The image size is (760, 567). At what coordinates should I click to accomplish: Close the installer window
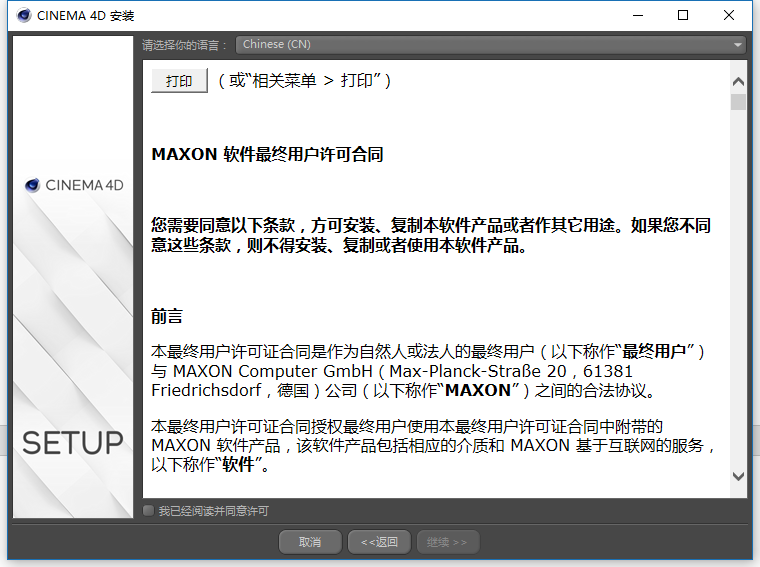point(728,16)
